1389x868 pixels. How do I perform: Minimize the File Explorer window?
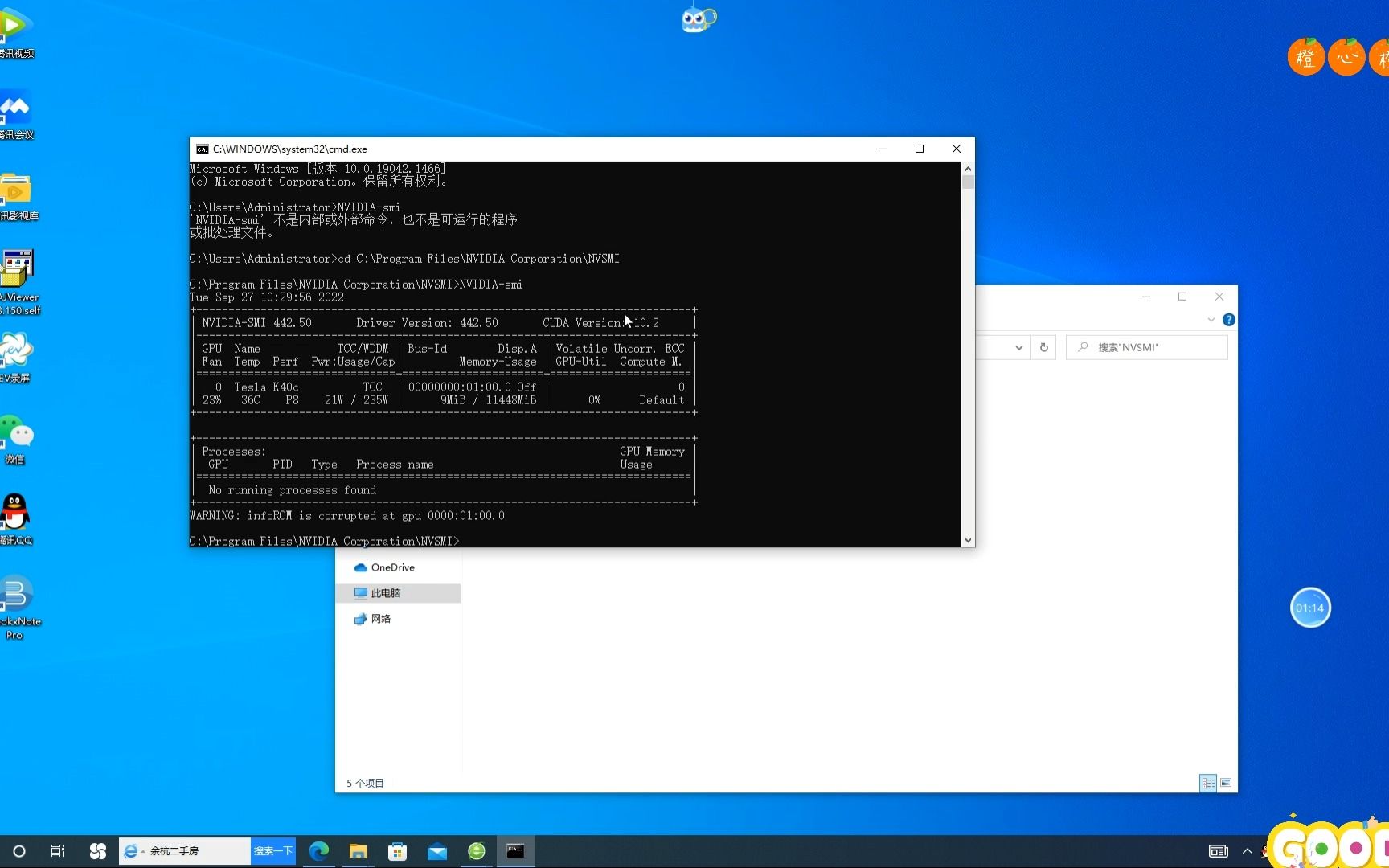1146,297
